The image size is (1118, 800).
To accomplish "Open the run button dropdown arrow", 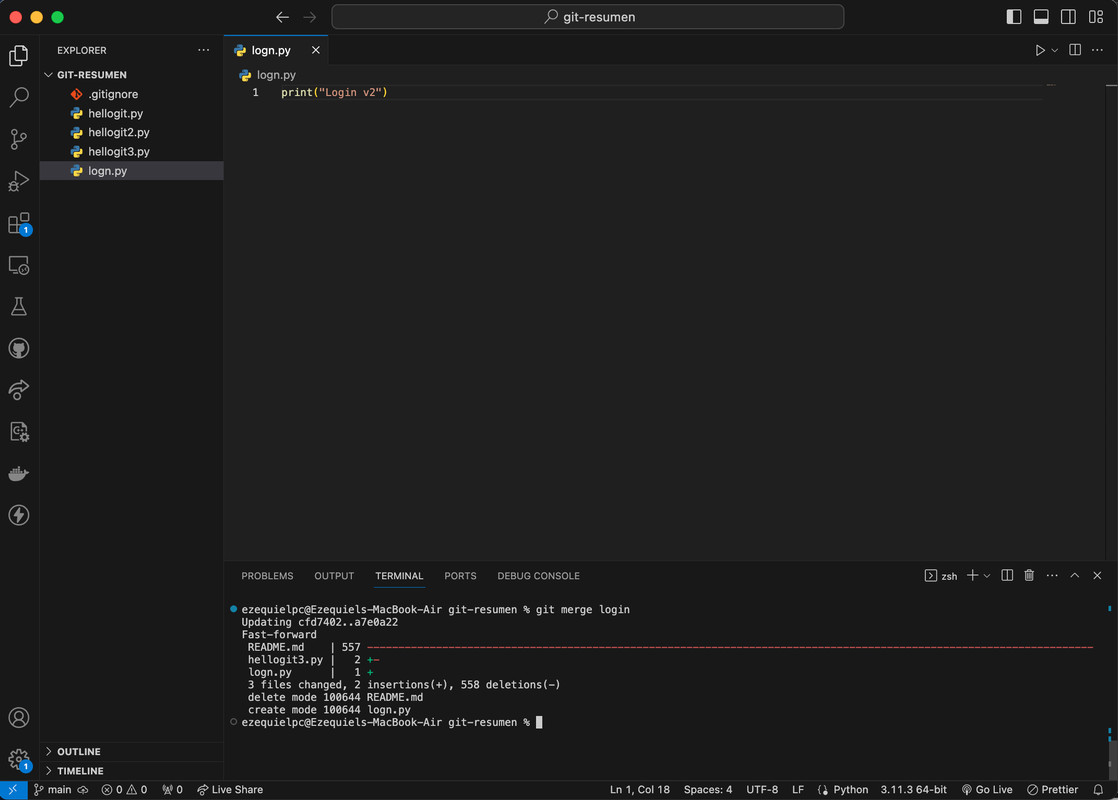I will coord(1055,50).
